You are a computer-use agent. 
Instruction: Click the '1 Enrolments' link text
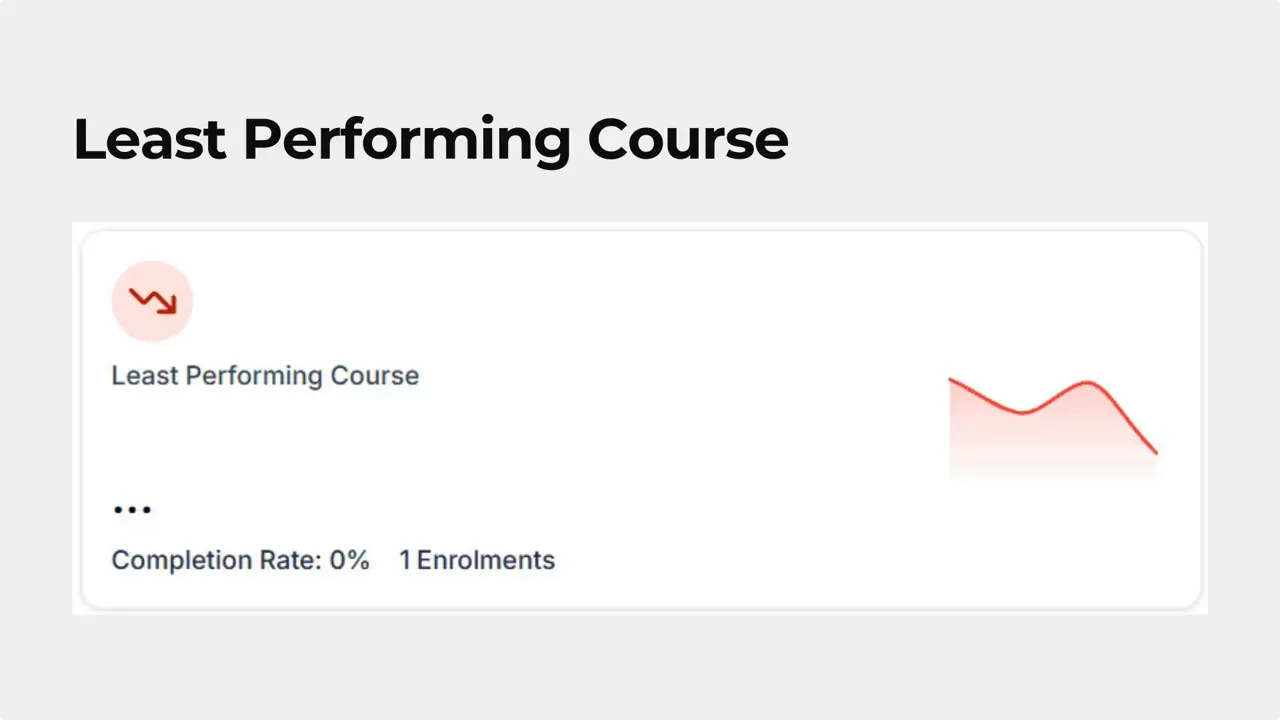point(477,560)
